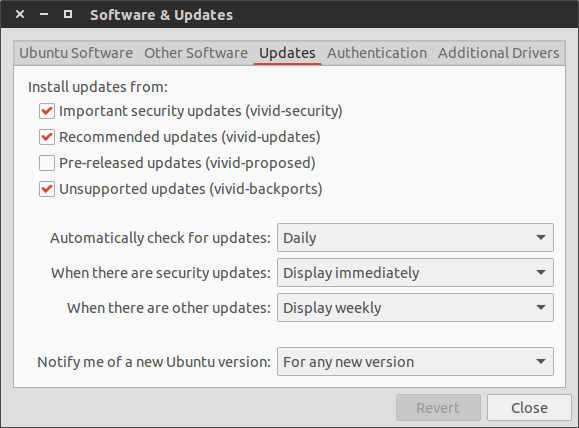Screen dimensions: 579x428
Task: Select the Updates tab
Action: [287, 53]
